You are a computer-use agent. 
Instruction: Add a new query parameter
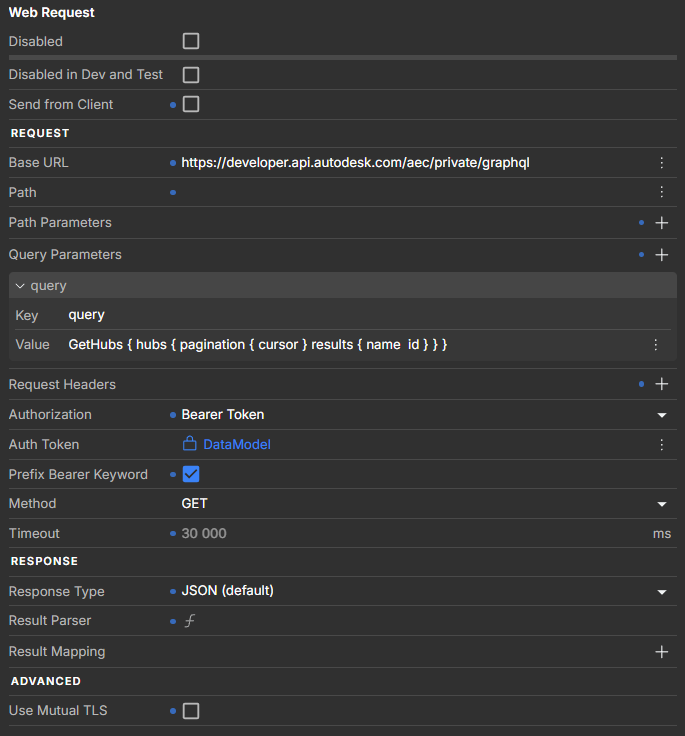coord(661,255)
